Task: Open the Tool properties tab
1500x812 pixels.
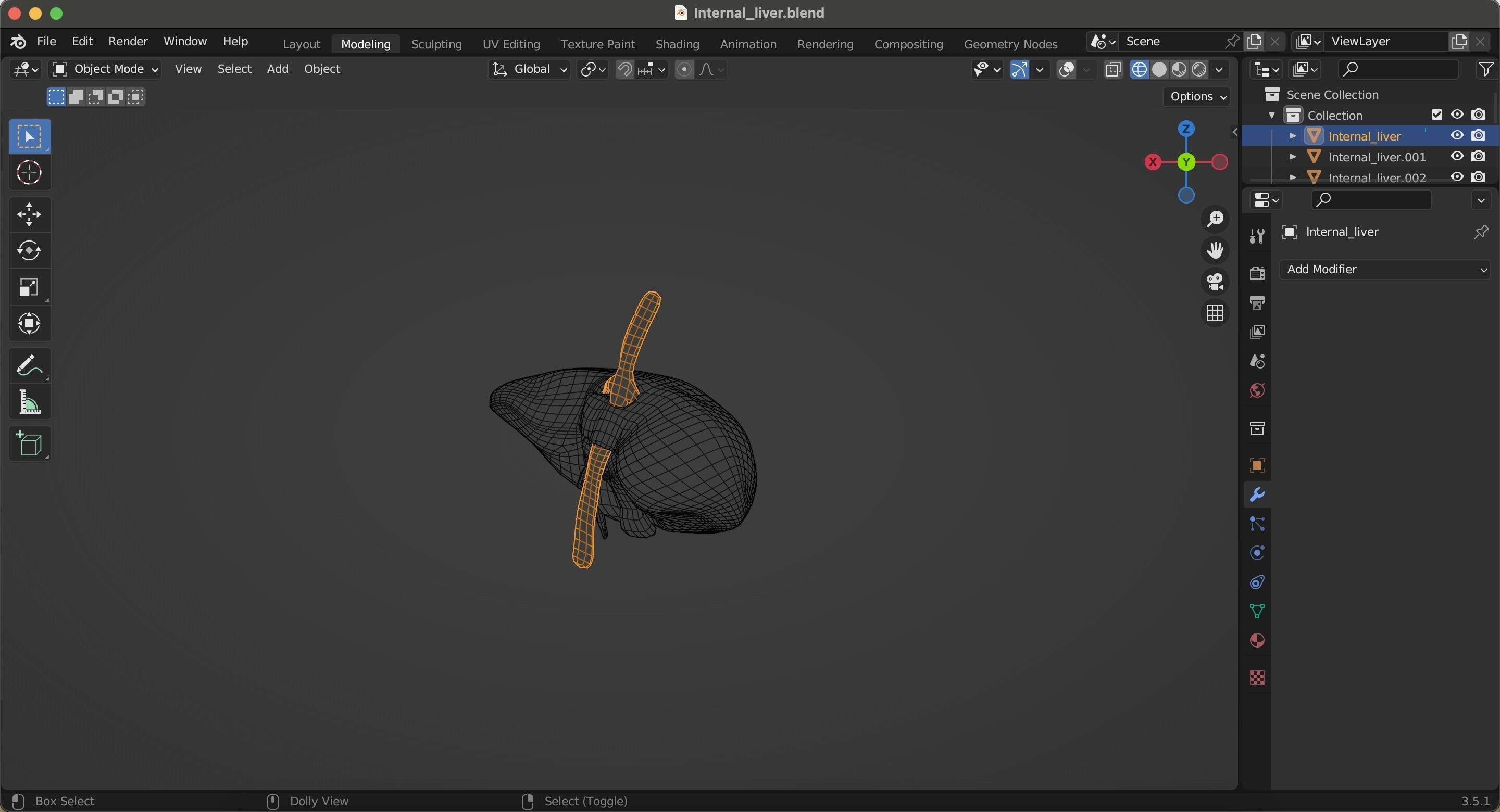Action: (1257, 236)
